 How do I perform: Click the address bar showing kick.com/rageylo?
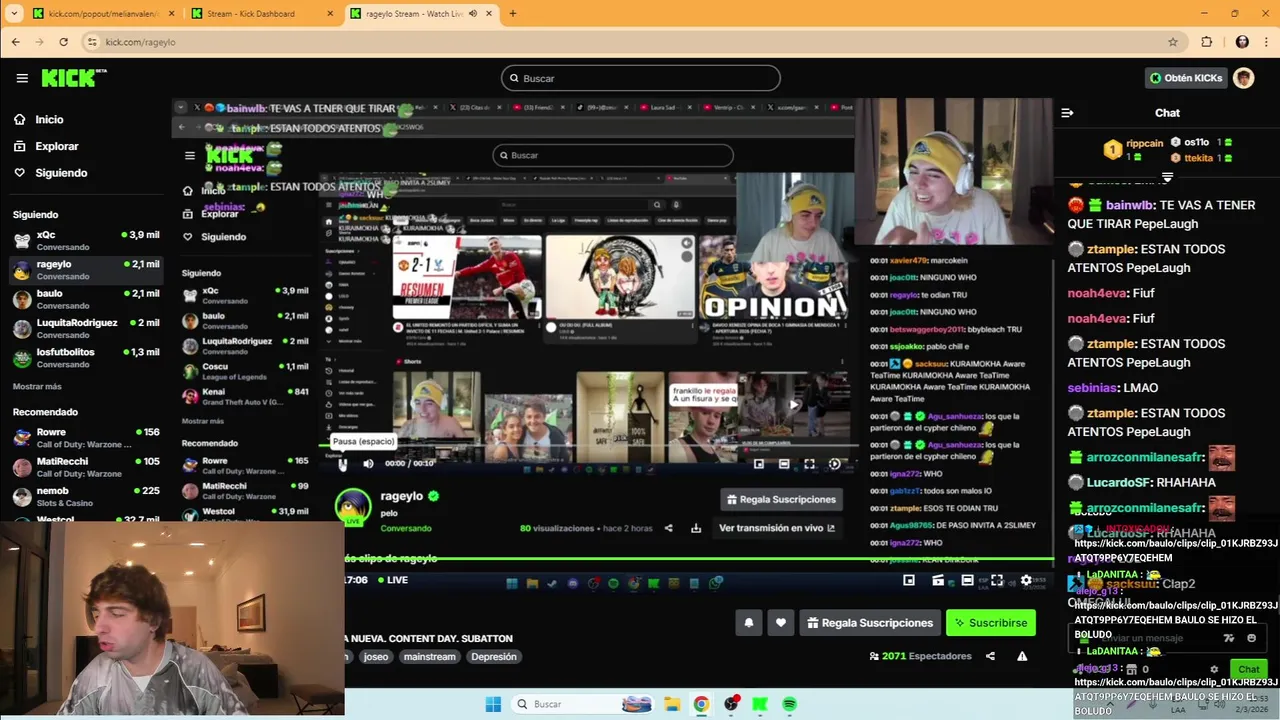point(630,42)
